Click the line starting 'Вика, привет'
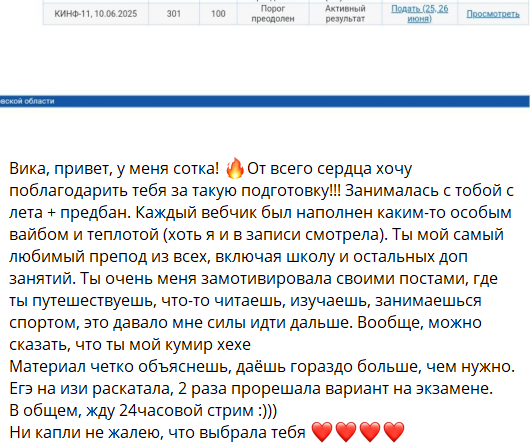 point(211,168)
